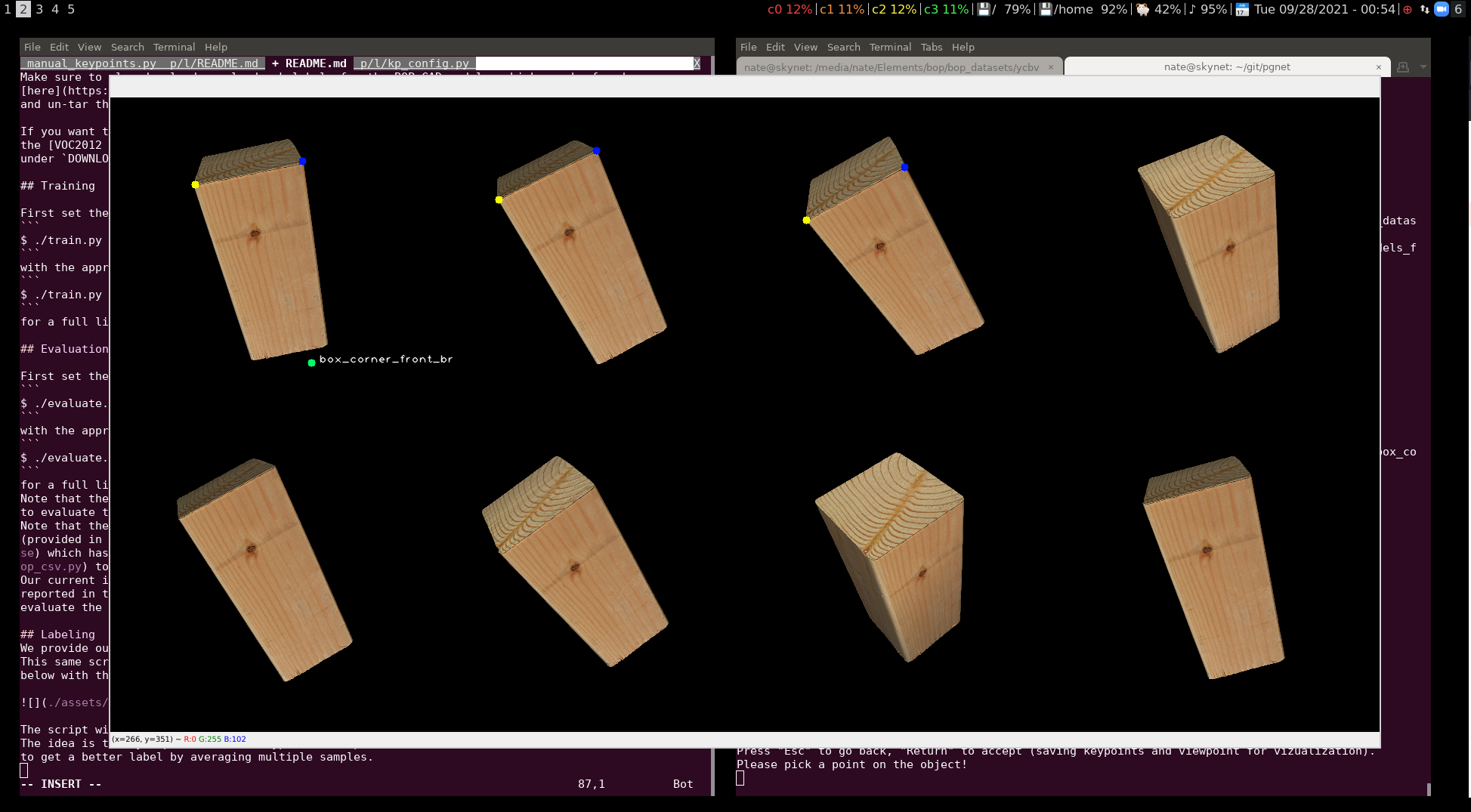
Task: Click the Zoom camera tray icon
Action: tap(1442, 9)
